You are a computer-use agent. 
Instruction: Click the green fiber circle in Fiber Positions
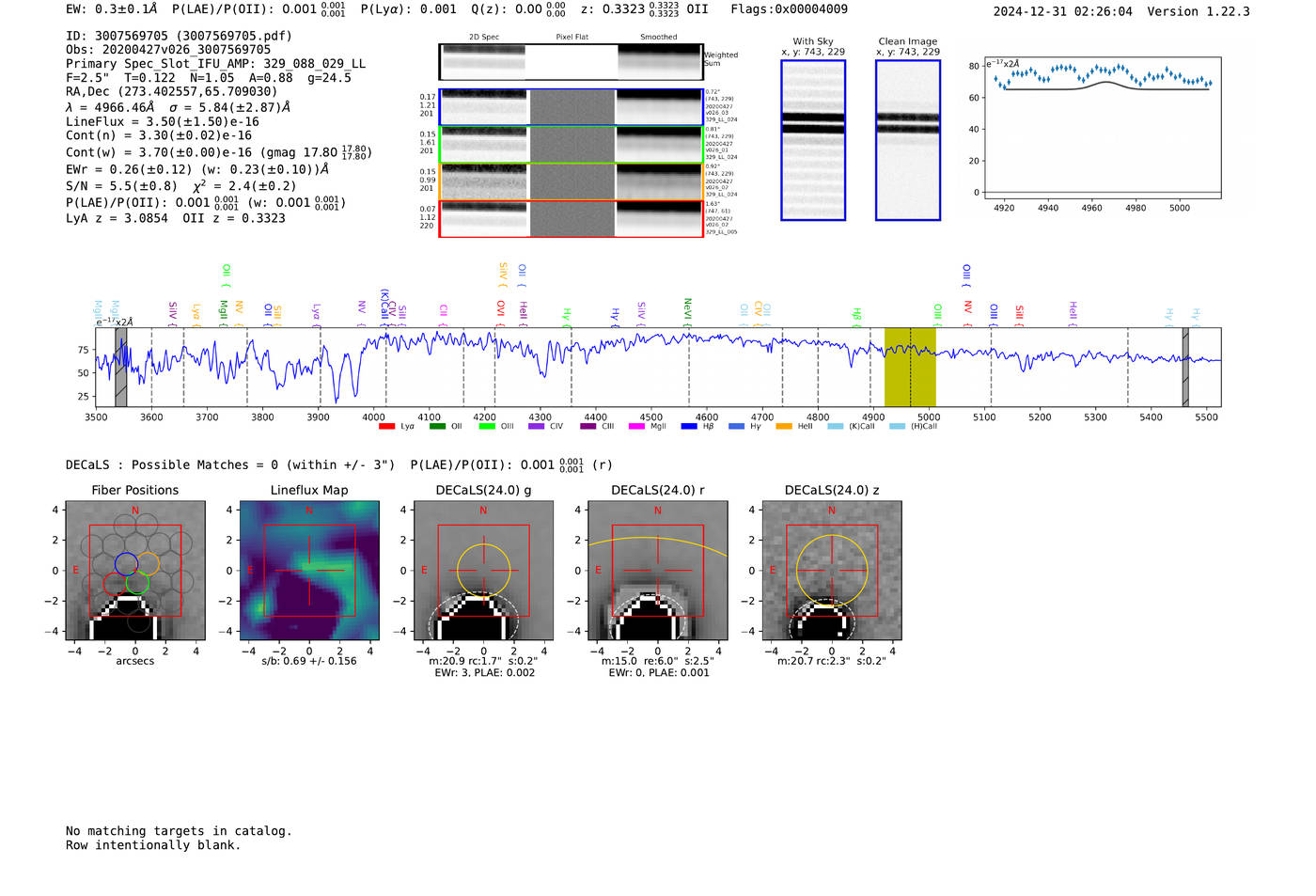137,583
